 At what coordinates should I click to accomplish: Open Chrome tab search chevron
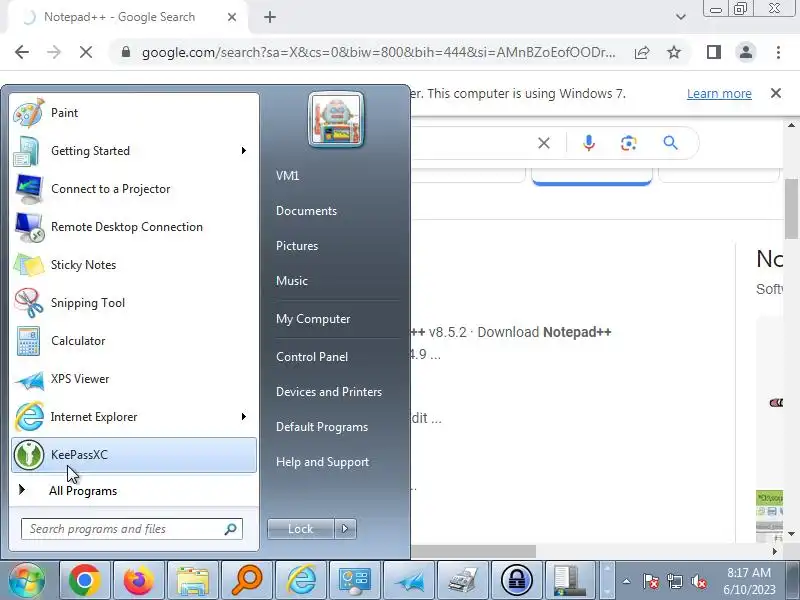tap(680, 17)
